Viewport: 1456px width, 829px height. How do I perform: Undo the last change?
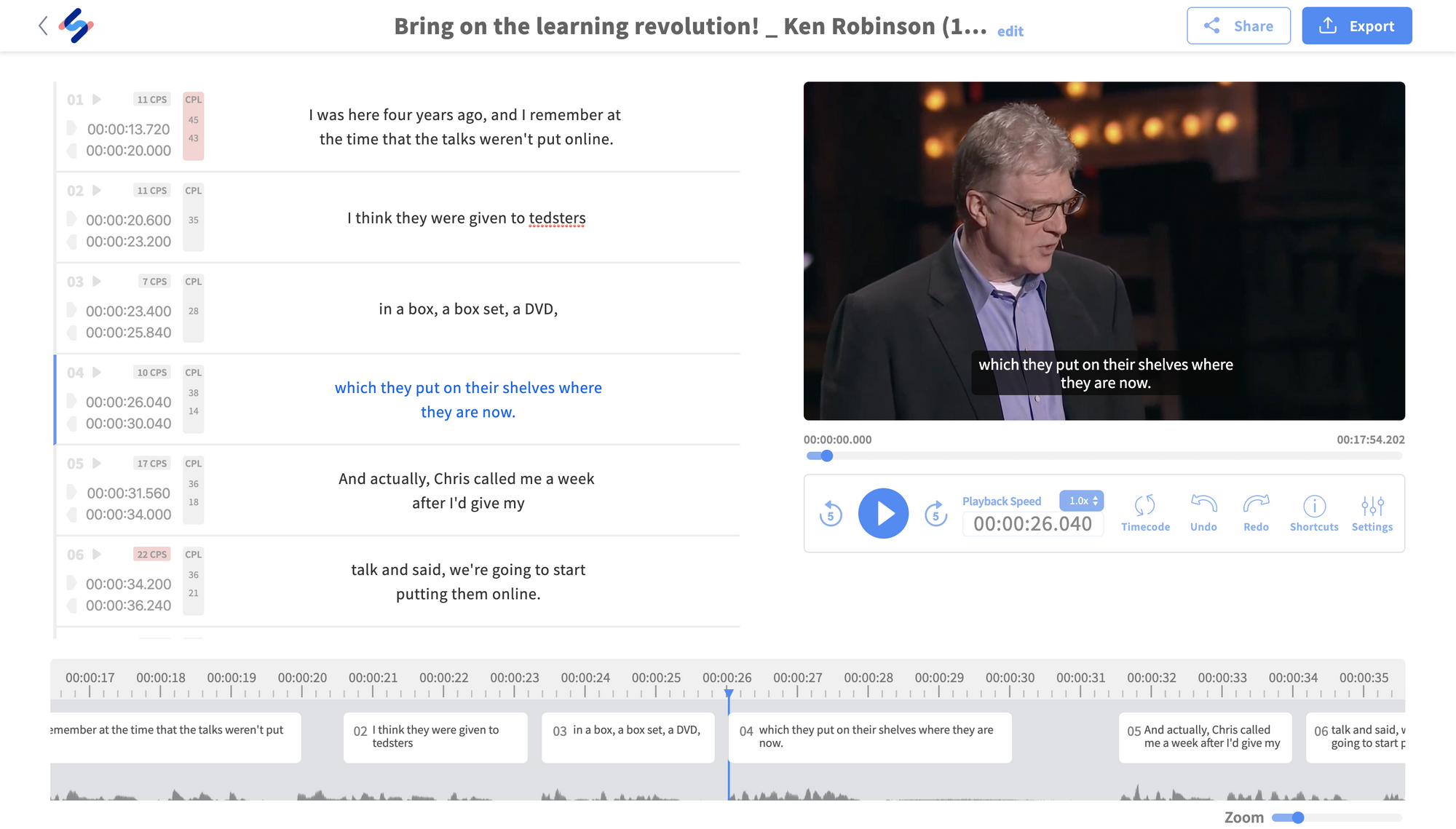click(x=1203, y=513)
